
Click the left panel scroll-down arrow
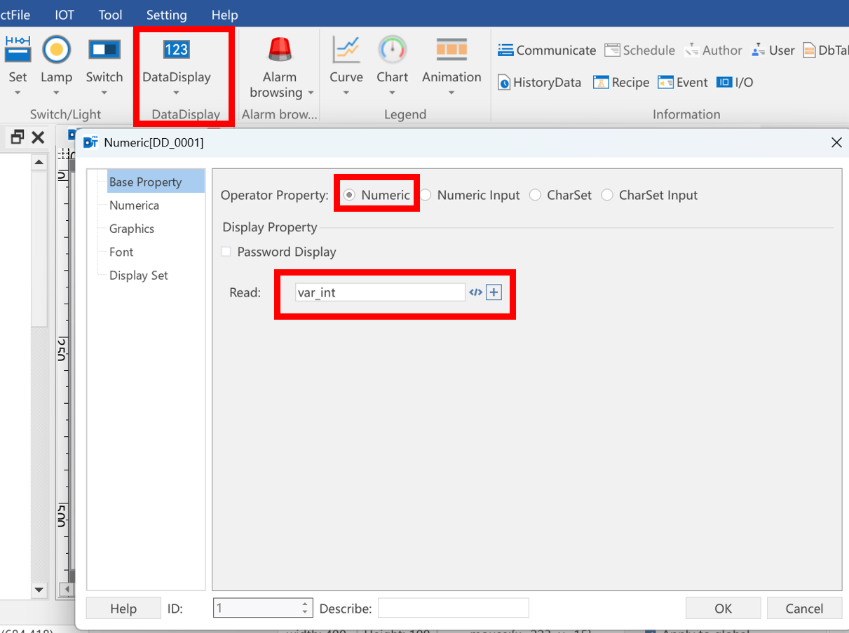(39, 590)
